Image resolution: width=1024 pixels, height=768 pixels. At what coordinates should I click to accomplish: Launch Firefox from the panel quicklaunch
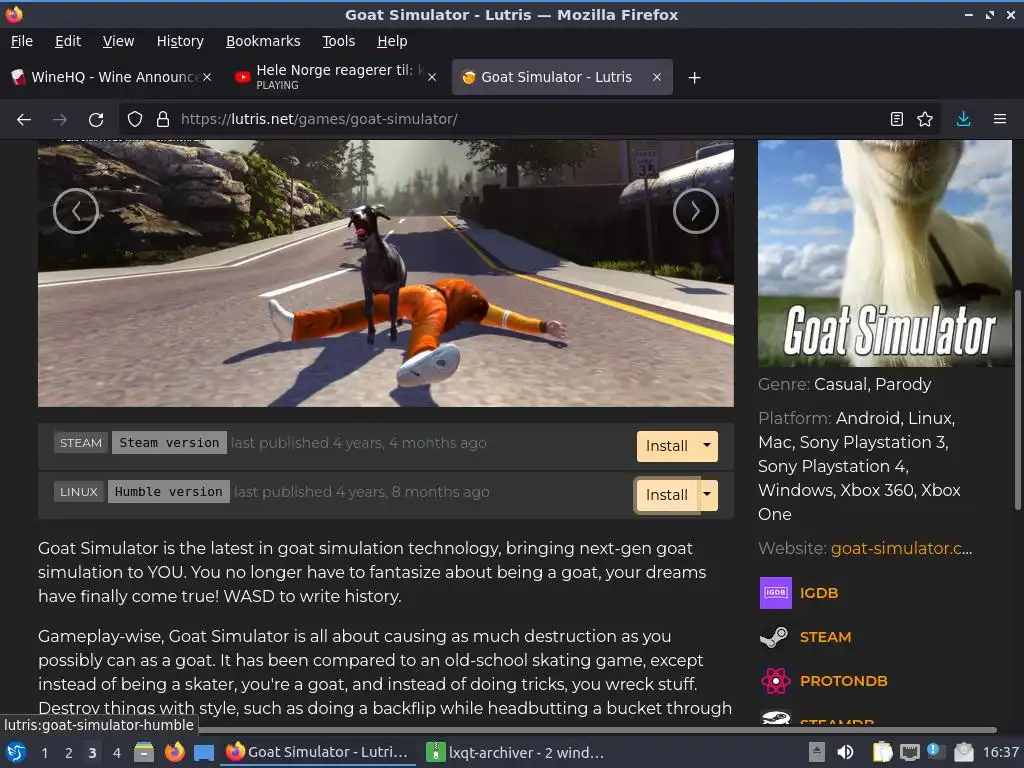point(174,753)
